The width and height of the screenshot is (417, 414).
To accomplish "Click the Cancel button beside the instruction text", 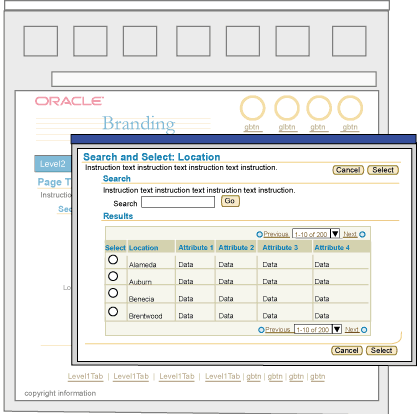I will [348, 170].
